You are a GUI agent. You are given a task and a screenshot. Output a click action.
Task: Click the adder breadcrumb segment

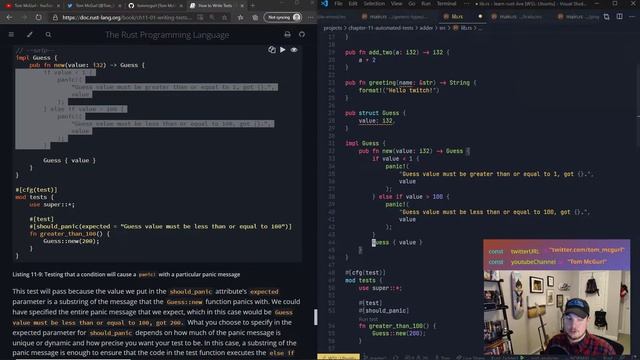426,28
